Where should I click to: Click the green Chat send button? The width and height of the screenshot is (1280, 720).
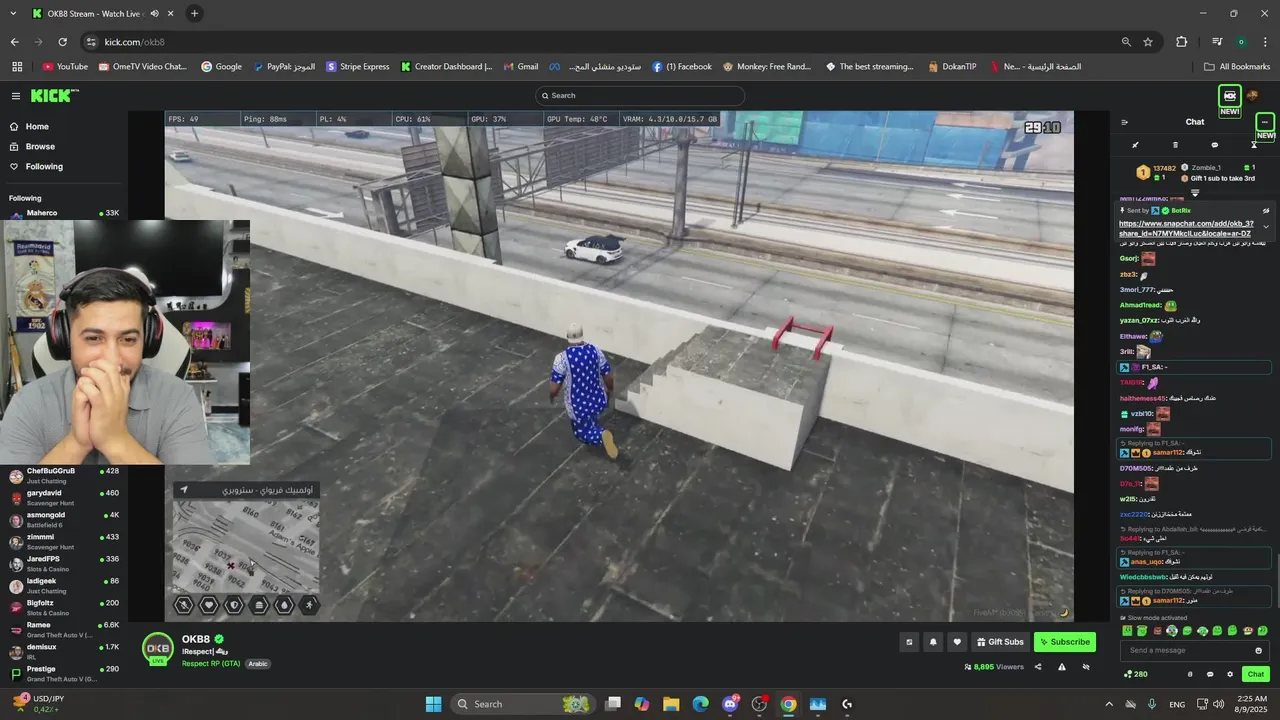point(1256,674)
